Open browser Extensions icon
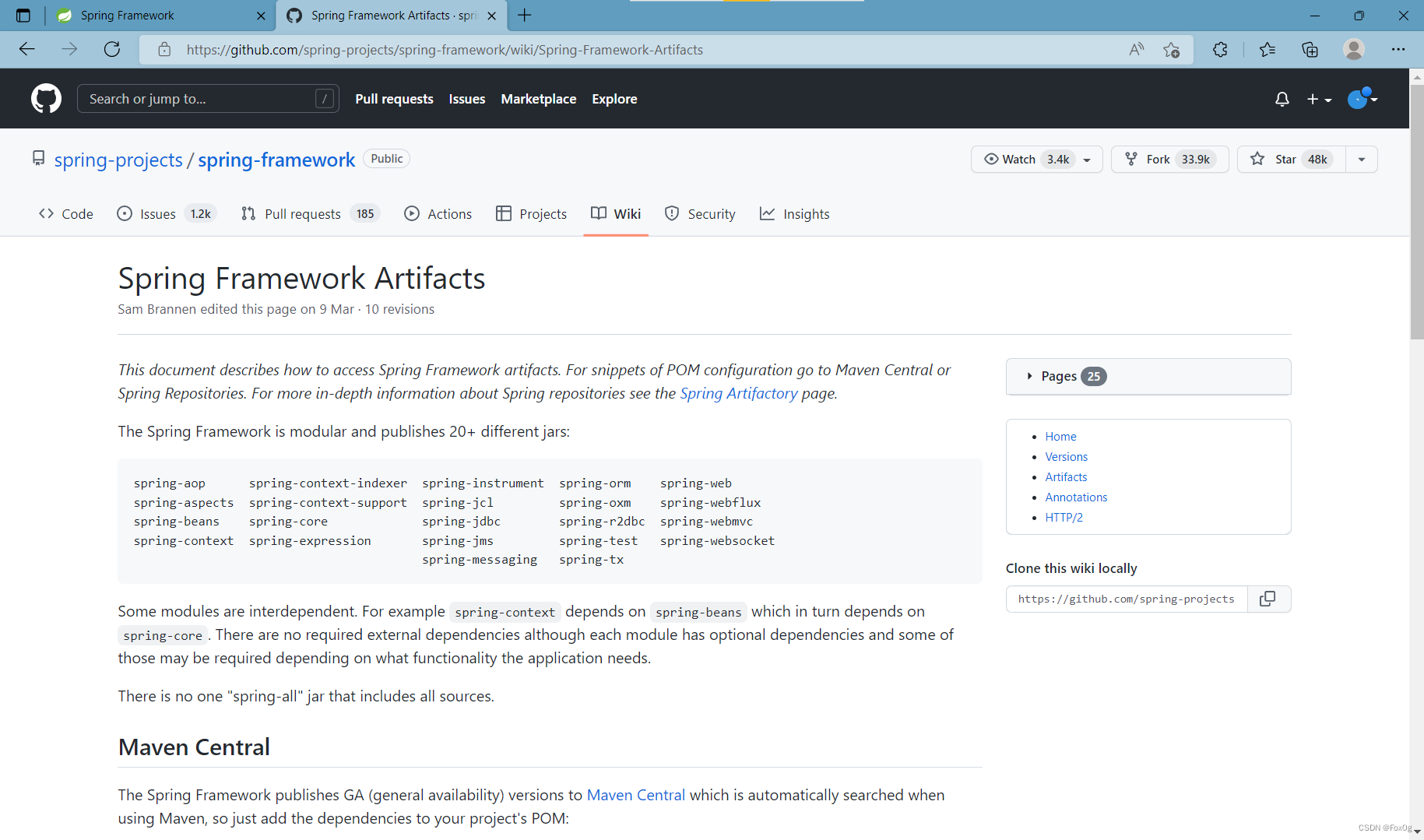Image resolution: width=1424 pixels, height=840 pixels. (1220, 50)
